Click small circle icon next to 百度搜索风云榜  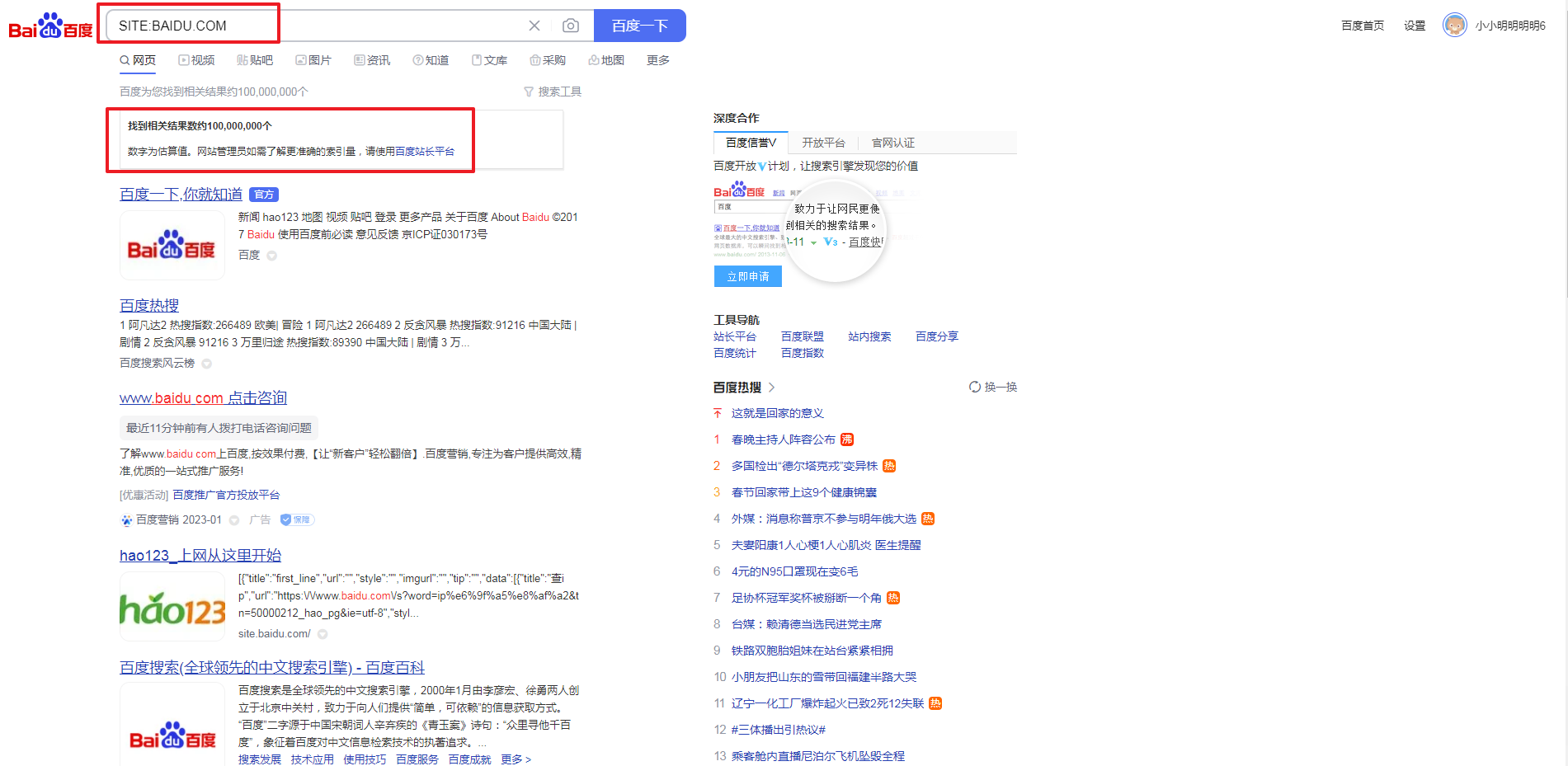coord(207,364)
